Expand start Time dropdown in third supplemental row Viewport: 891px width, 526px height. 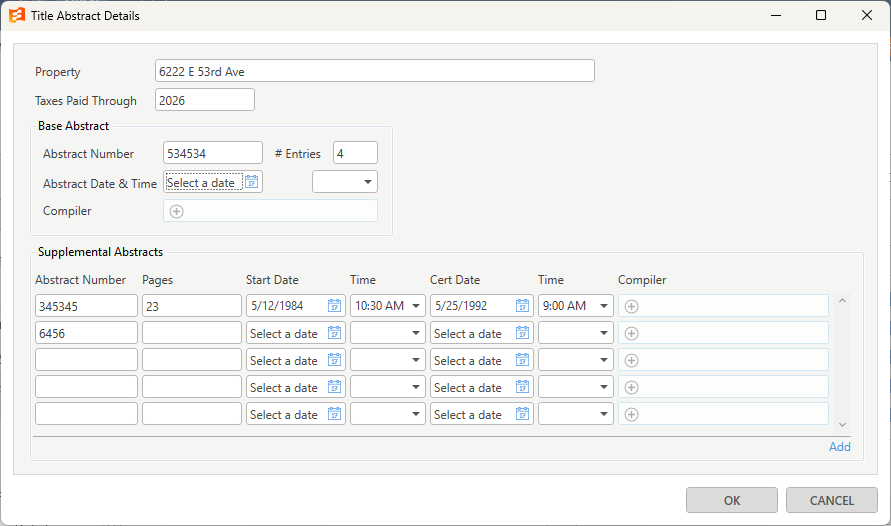pyautogui.click(x=416, y=360)
